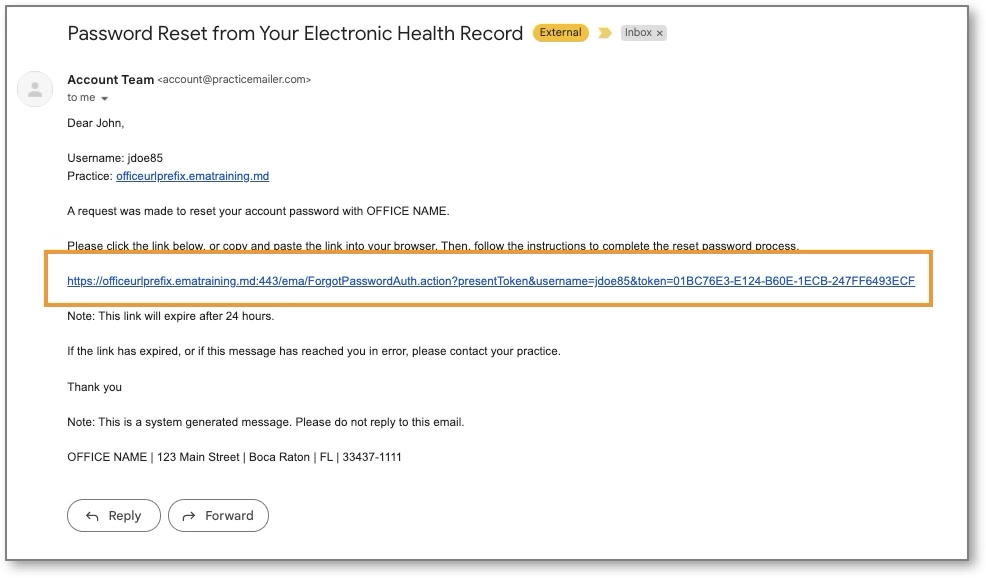Image resolution: width=986 pixels, height=578 pixels.
Task: Click the yellow importance marker icon
Action: click(604, 33)
